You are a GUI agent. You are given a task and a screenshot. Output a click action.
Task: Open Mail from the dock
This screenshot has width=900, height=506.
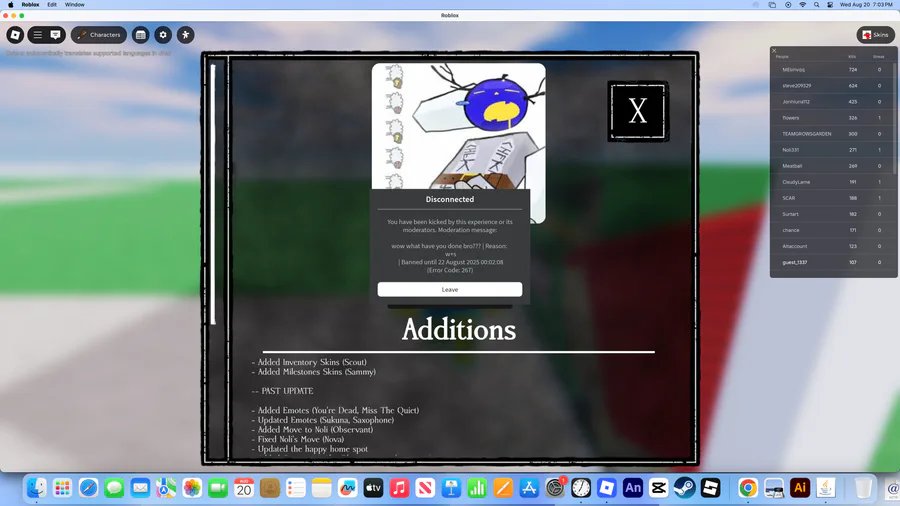(140, 488)
